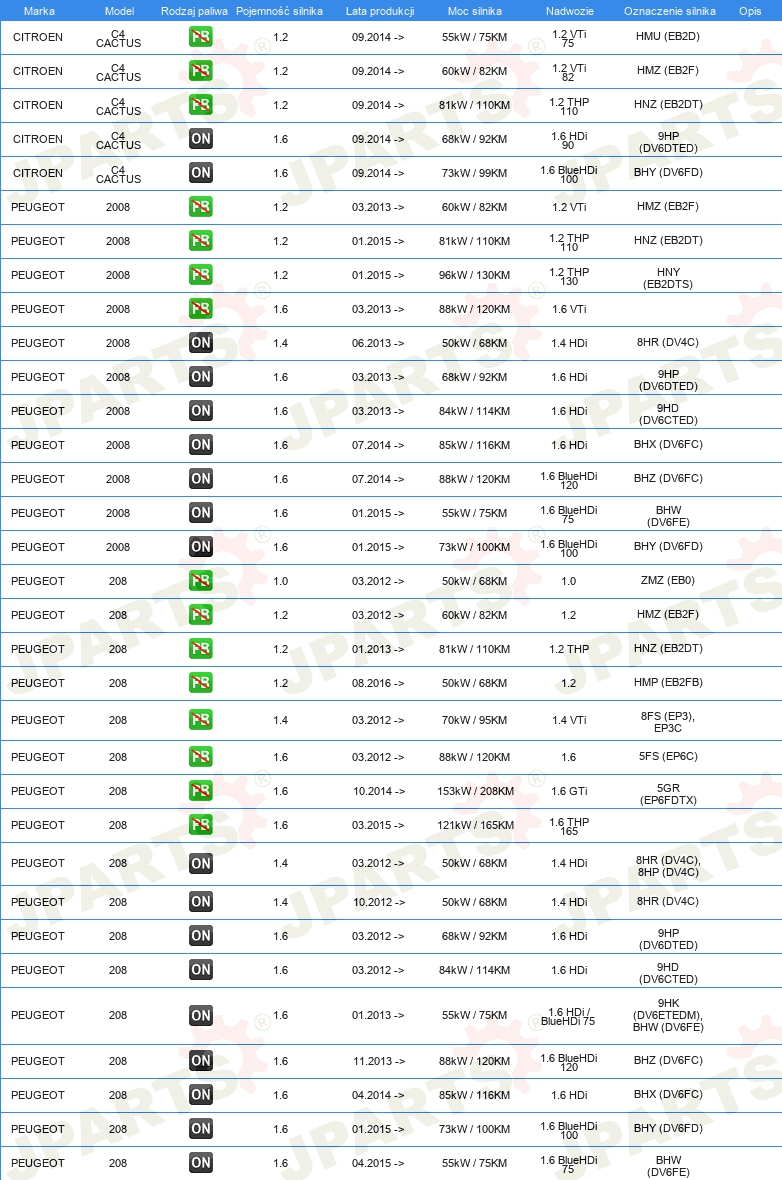Screen dimensions: 782x1180
Task: Click the 'ZMZ (EB0)' engine code
Action: click(668, 580)
